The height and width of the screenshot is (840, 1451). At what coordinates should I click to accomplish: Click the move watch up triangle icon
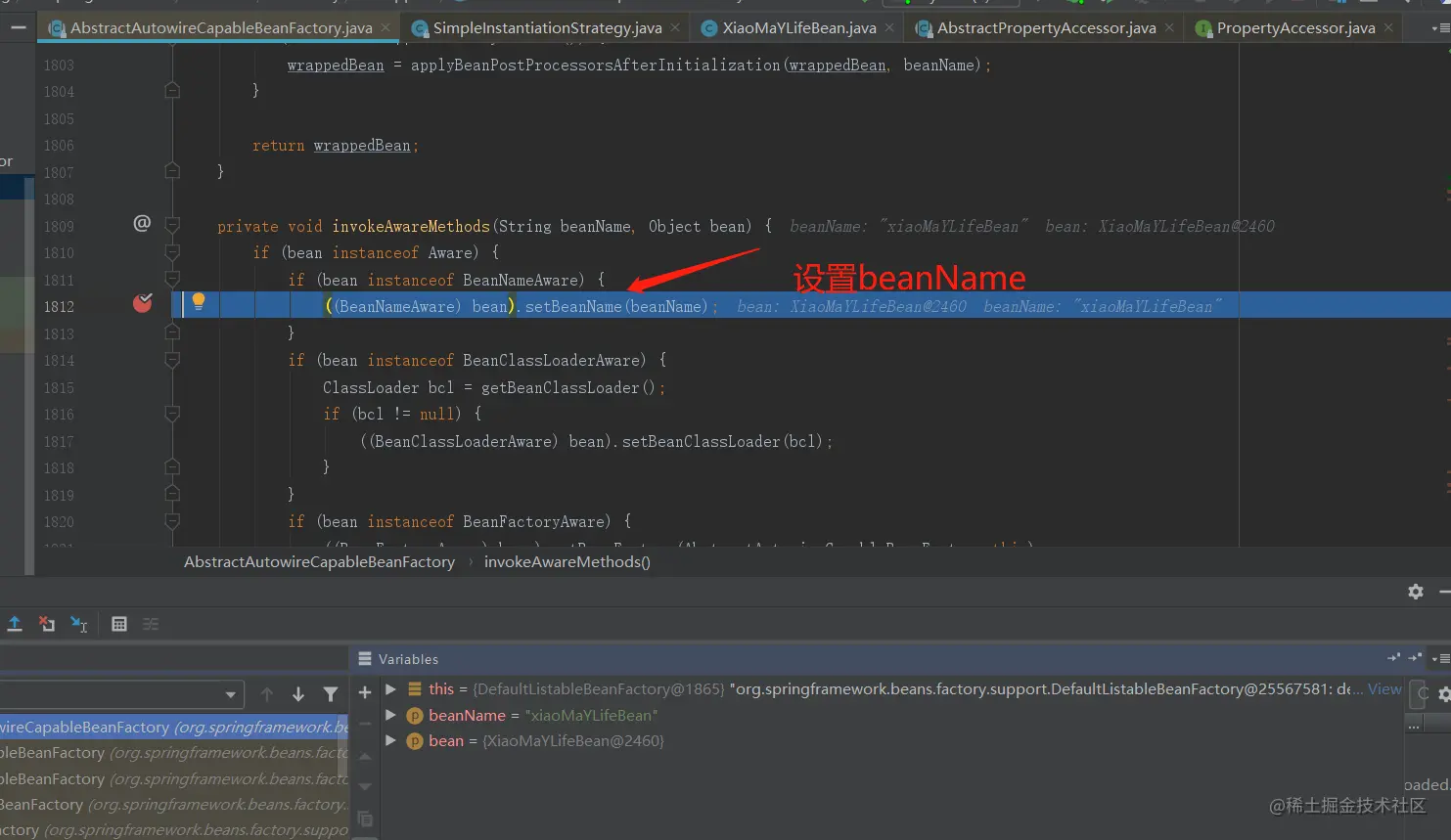365,756
